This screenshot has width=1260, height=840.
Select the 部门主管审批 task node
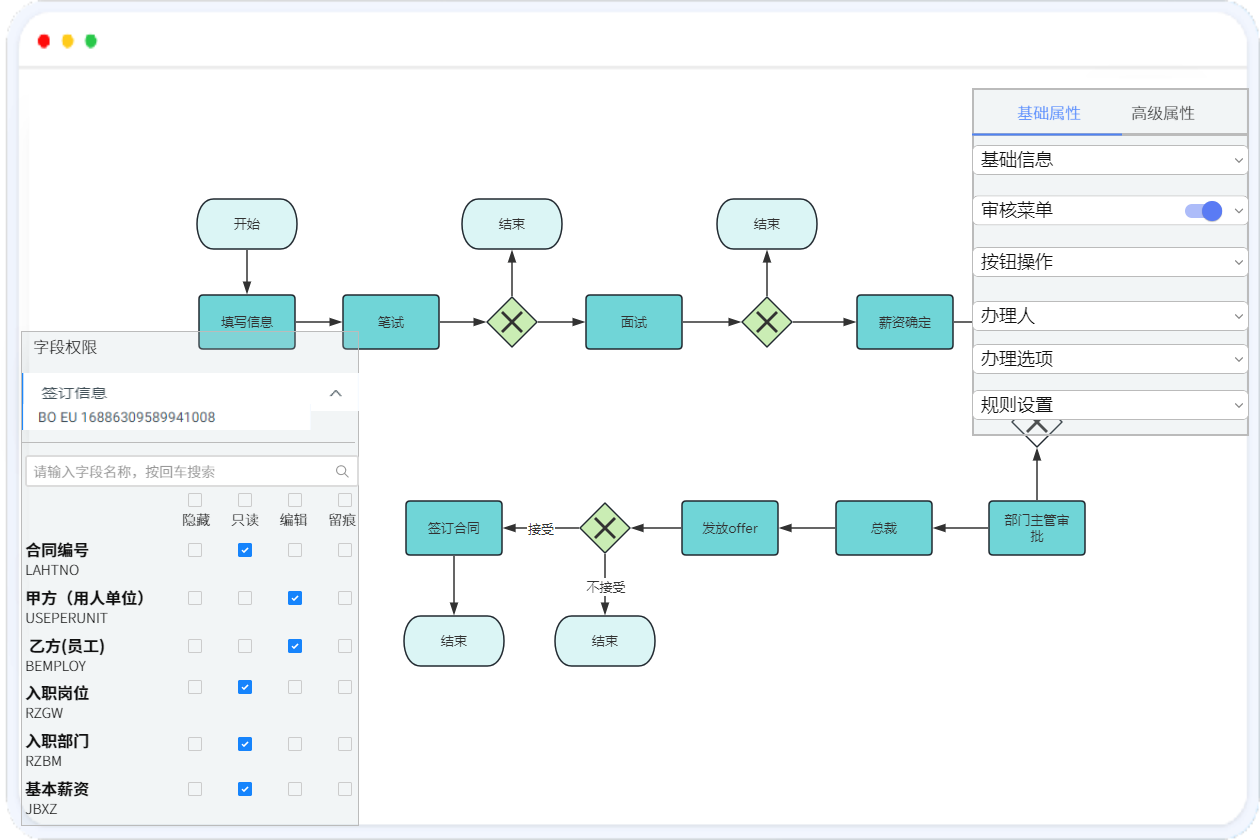(1037, 528)
